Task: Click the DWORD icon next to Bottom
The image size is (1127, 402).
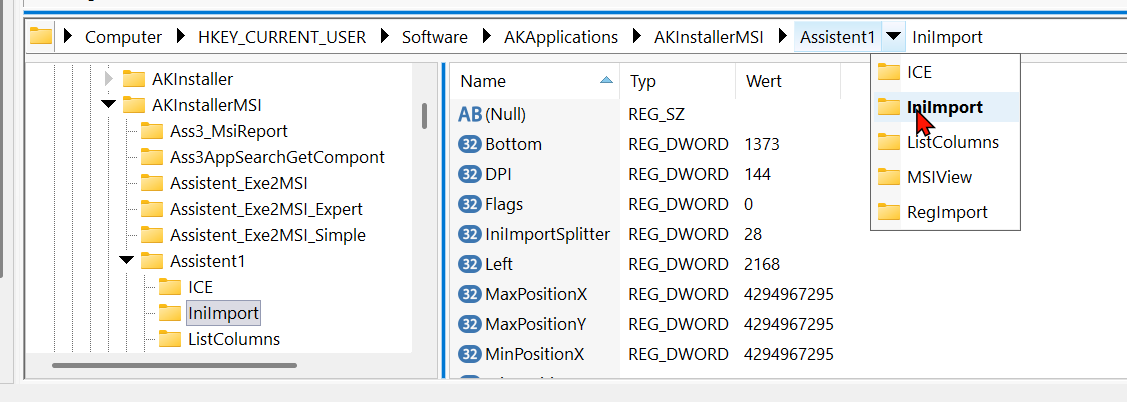Action: (x=470, y=144)
